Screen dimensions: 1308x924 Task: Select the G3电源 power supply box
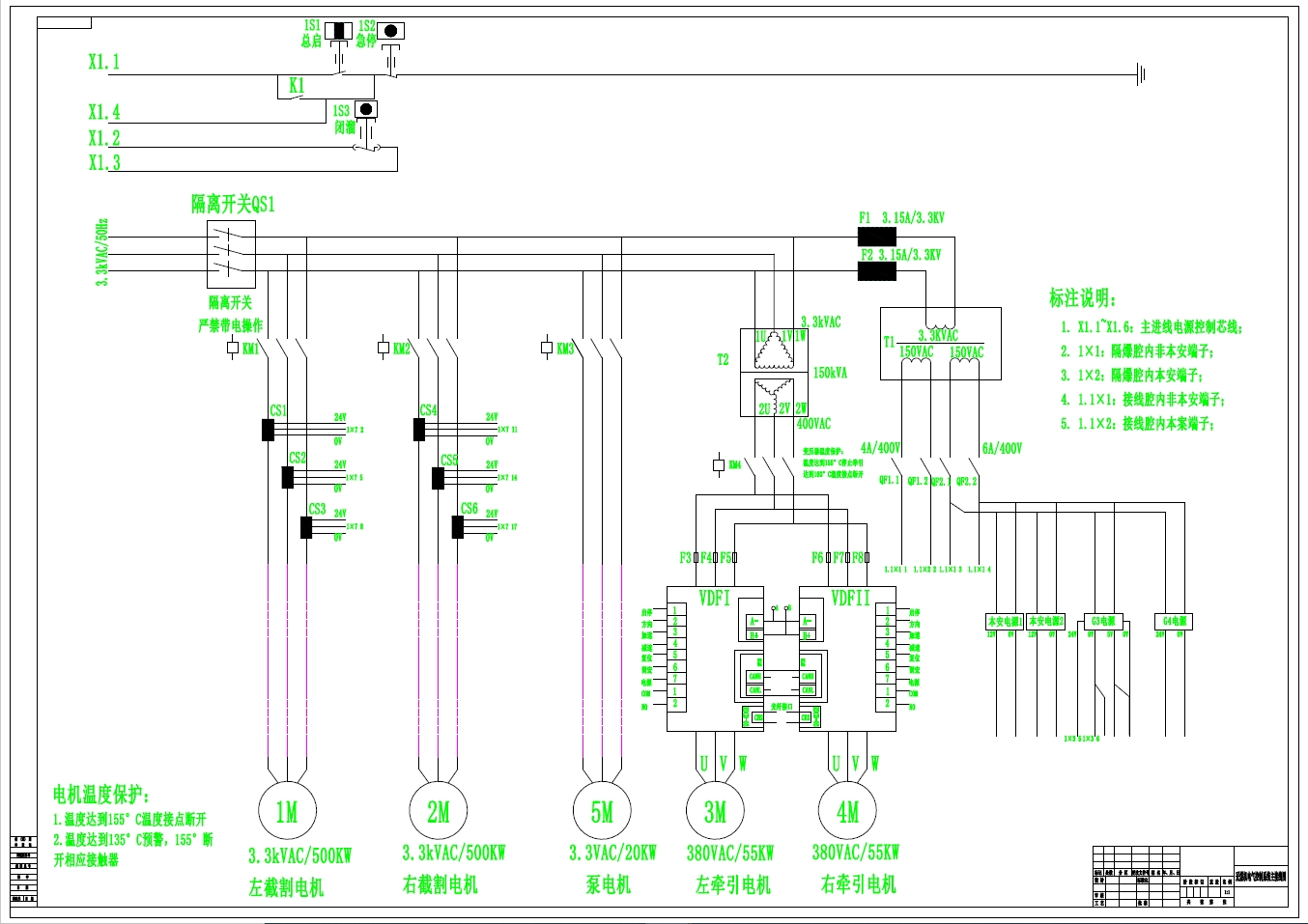click(1103, 622)
